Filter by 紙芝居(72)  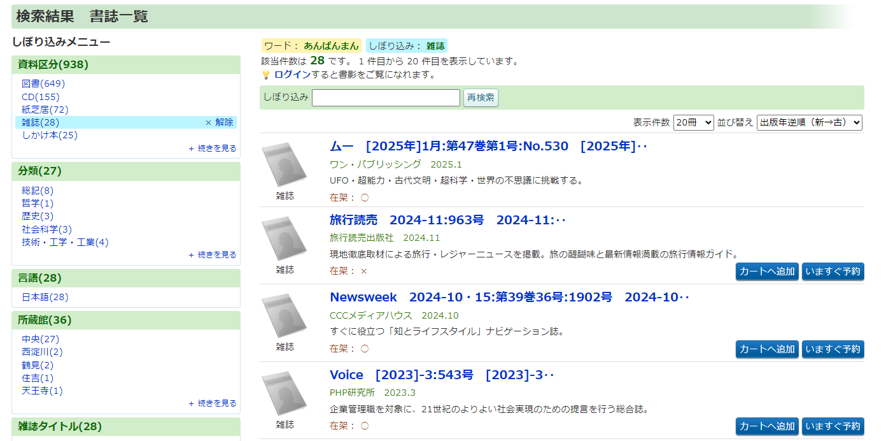tap(45, 110)
